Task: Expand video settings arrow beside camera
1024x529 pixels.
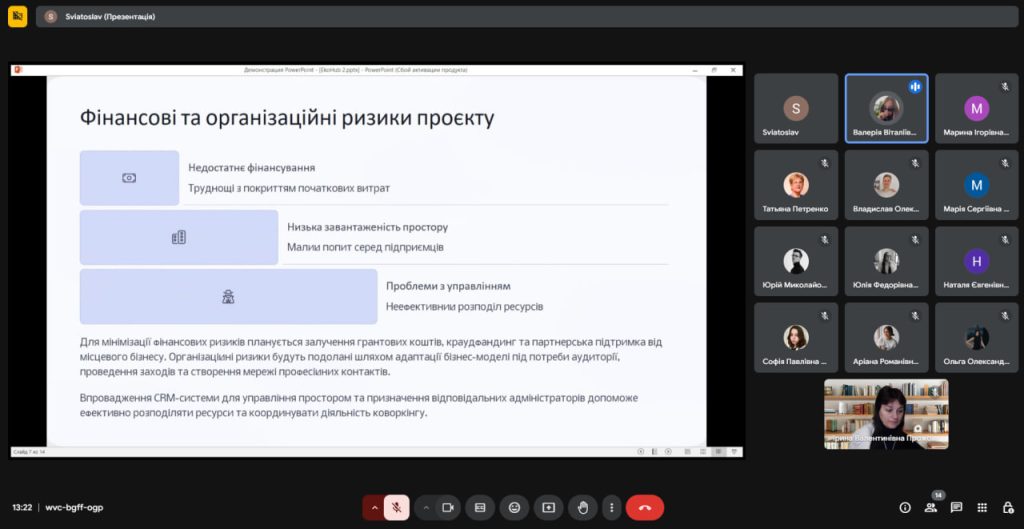Action: point(426,507)
